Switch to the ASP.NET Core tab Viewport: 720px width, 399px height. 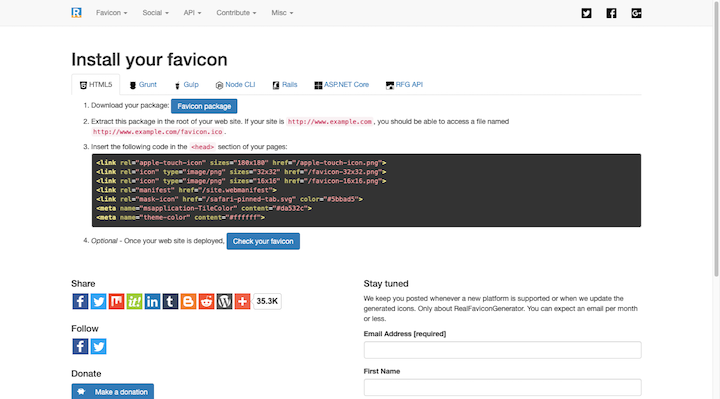click(342, 85)
